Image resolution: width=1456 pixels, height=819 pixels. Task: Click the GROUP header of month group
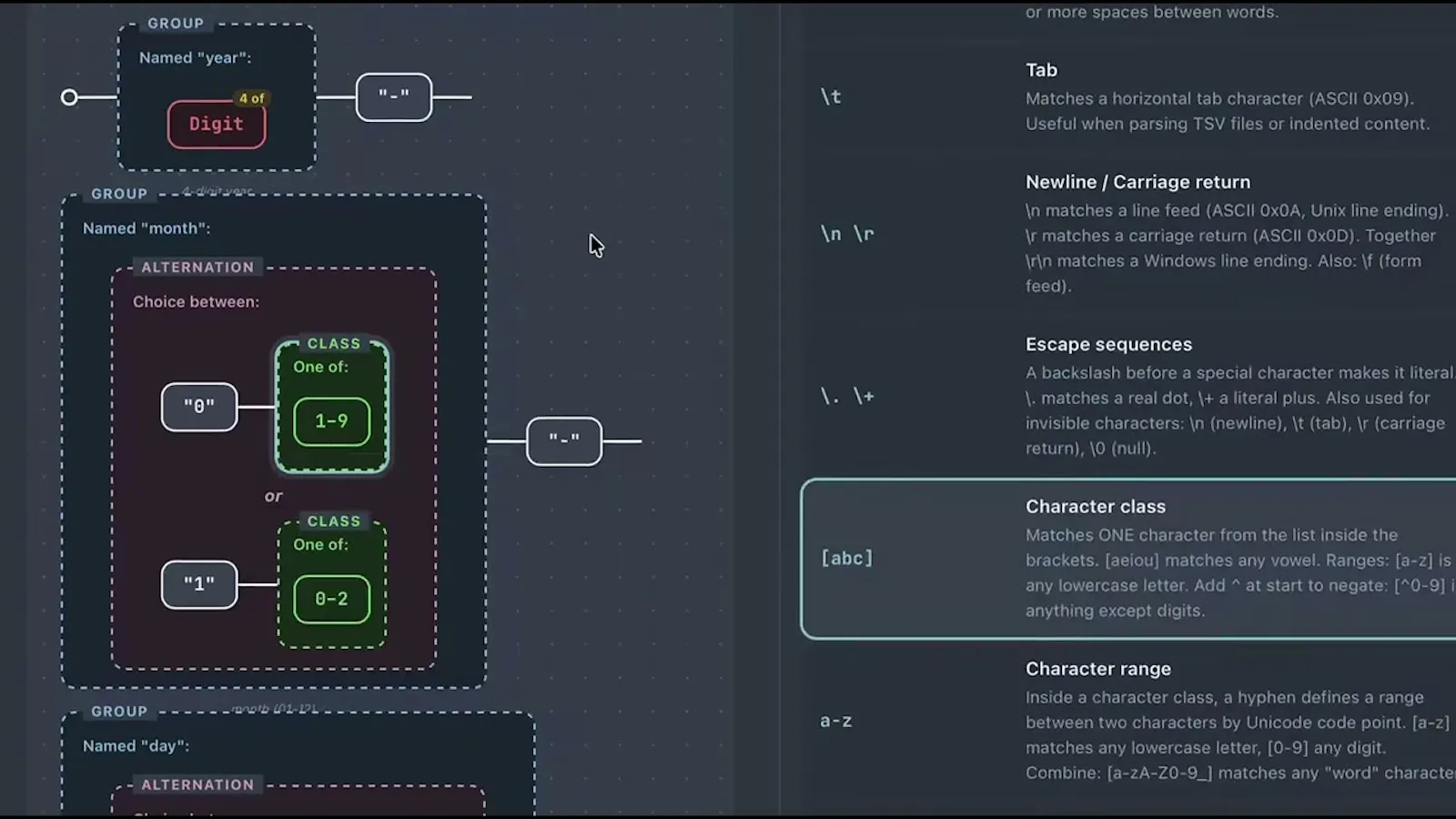click(119, 194)
